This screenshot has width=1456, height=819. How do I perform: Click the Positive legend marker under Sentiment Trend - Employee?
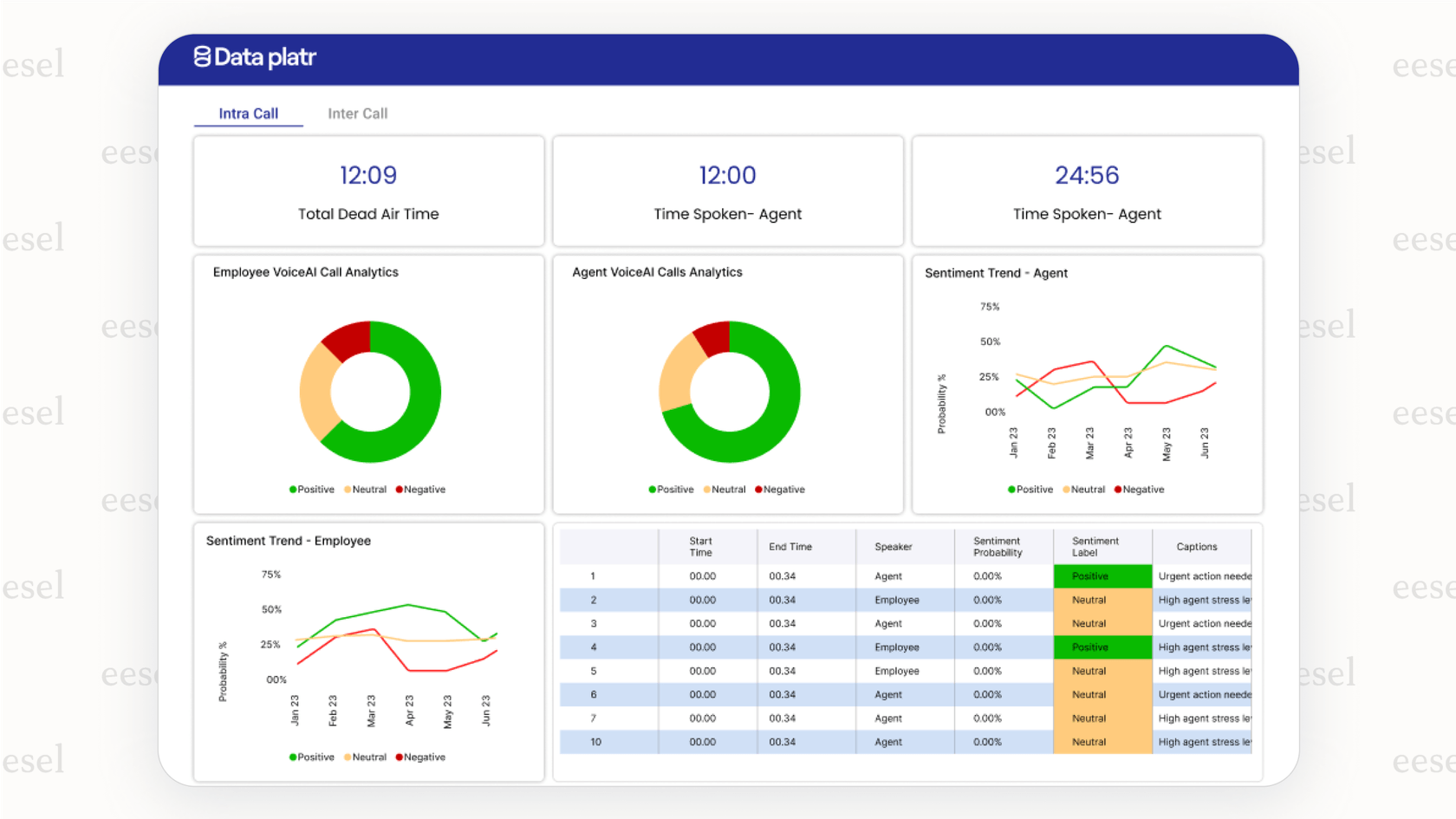coord(293,757)
